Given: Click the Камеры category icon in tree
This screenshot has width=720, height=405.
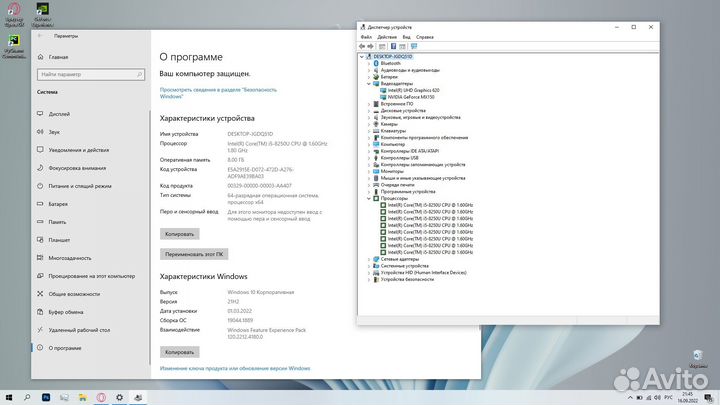Looking at the screenshot, I should (376, 124).
